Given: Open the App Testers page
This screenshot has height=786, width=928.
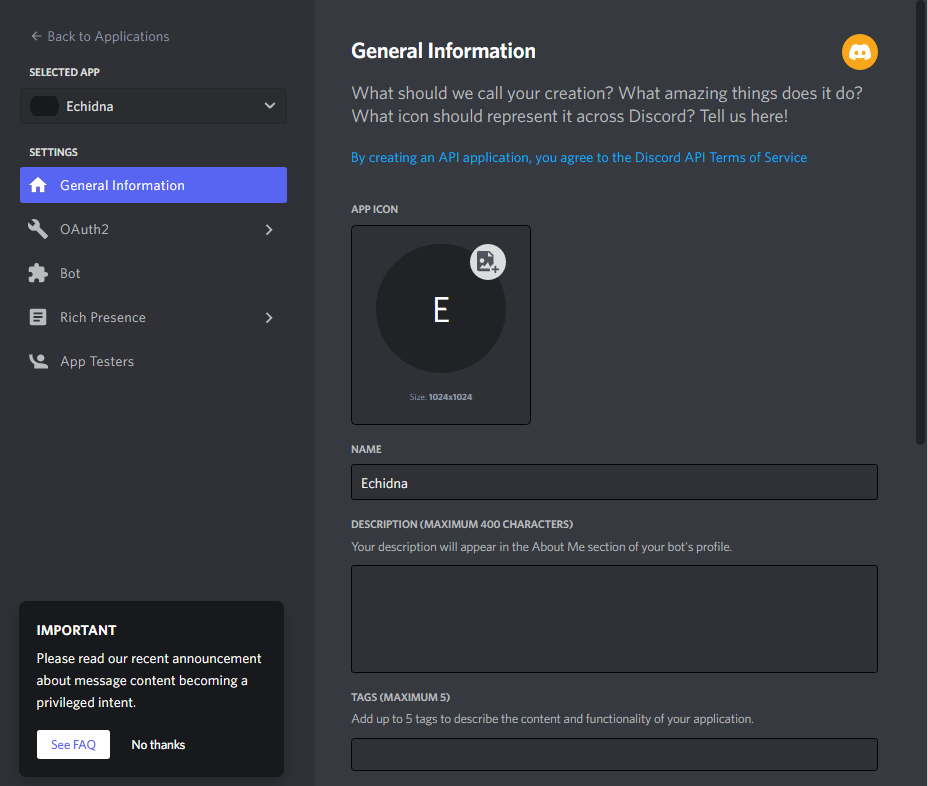Looking at the screenshot, I should (153, 361).
